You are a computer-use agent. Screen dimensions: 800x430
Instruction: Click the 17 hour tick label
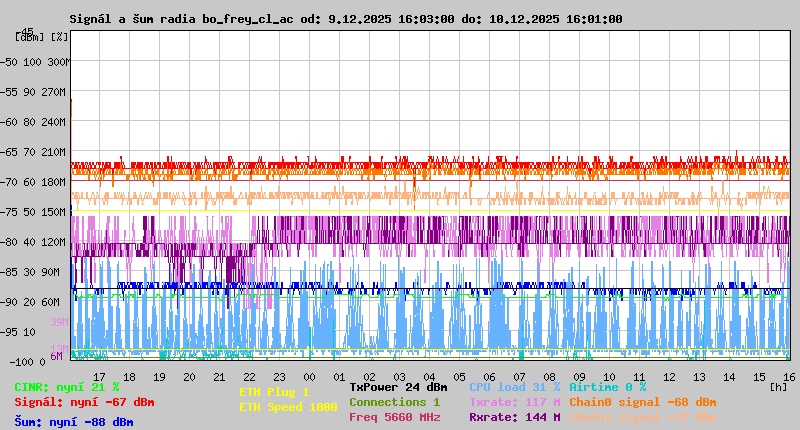(99, 377)
